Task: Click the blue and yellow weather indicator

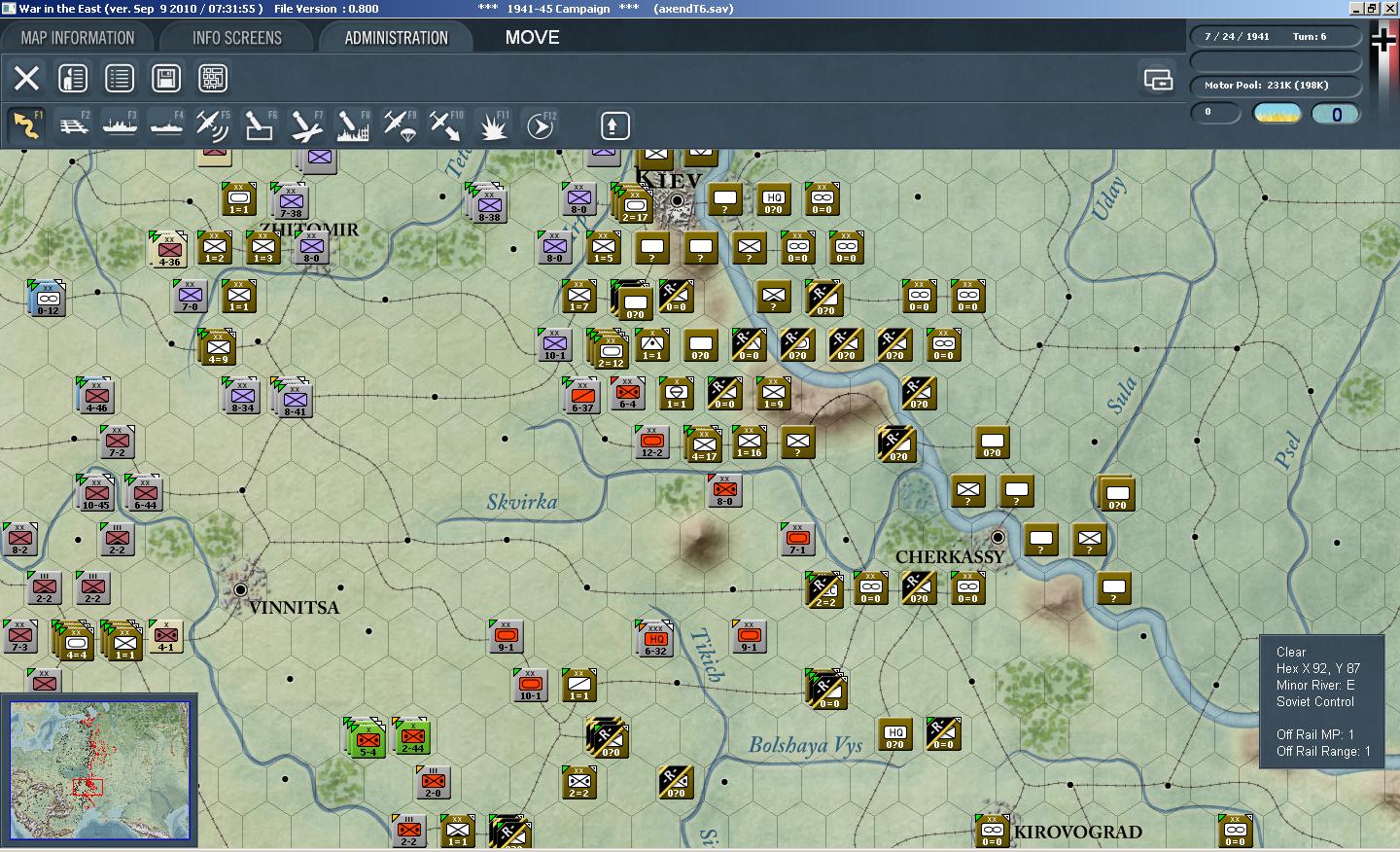Action: coord(1277,114)
